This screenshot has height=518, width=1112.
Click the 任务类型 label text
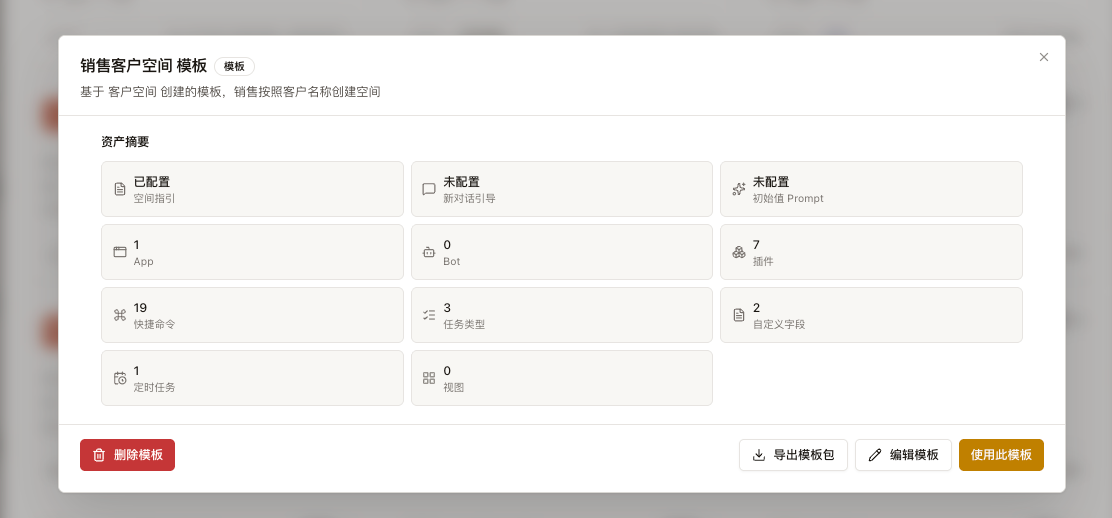click(465, 324)
